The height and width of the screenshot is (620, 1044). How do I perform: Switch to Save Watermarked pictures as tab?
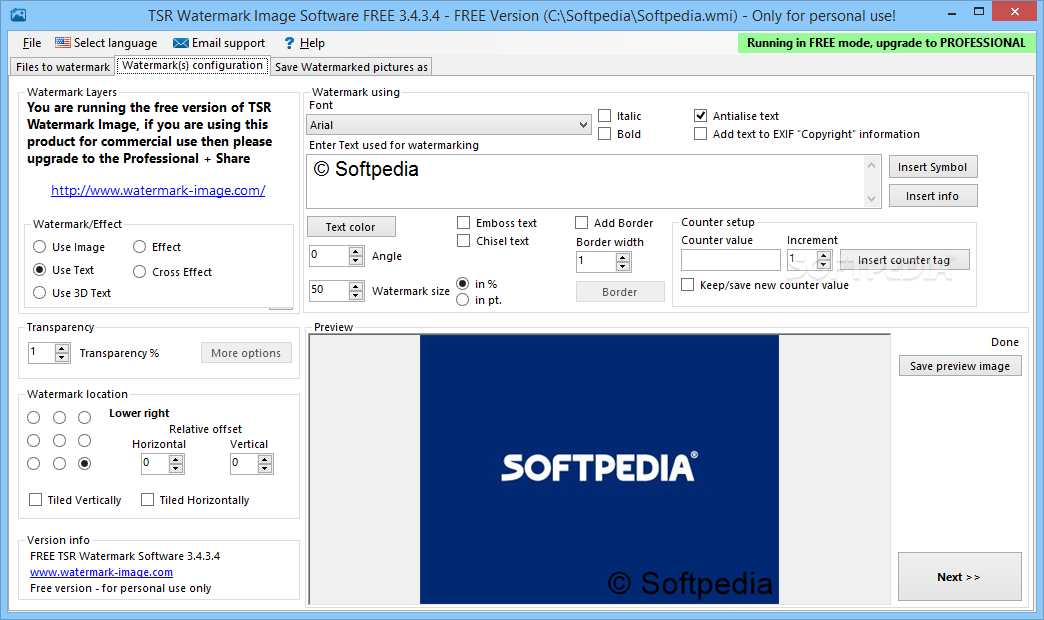coord(351,67)
